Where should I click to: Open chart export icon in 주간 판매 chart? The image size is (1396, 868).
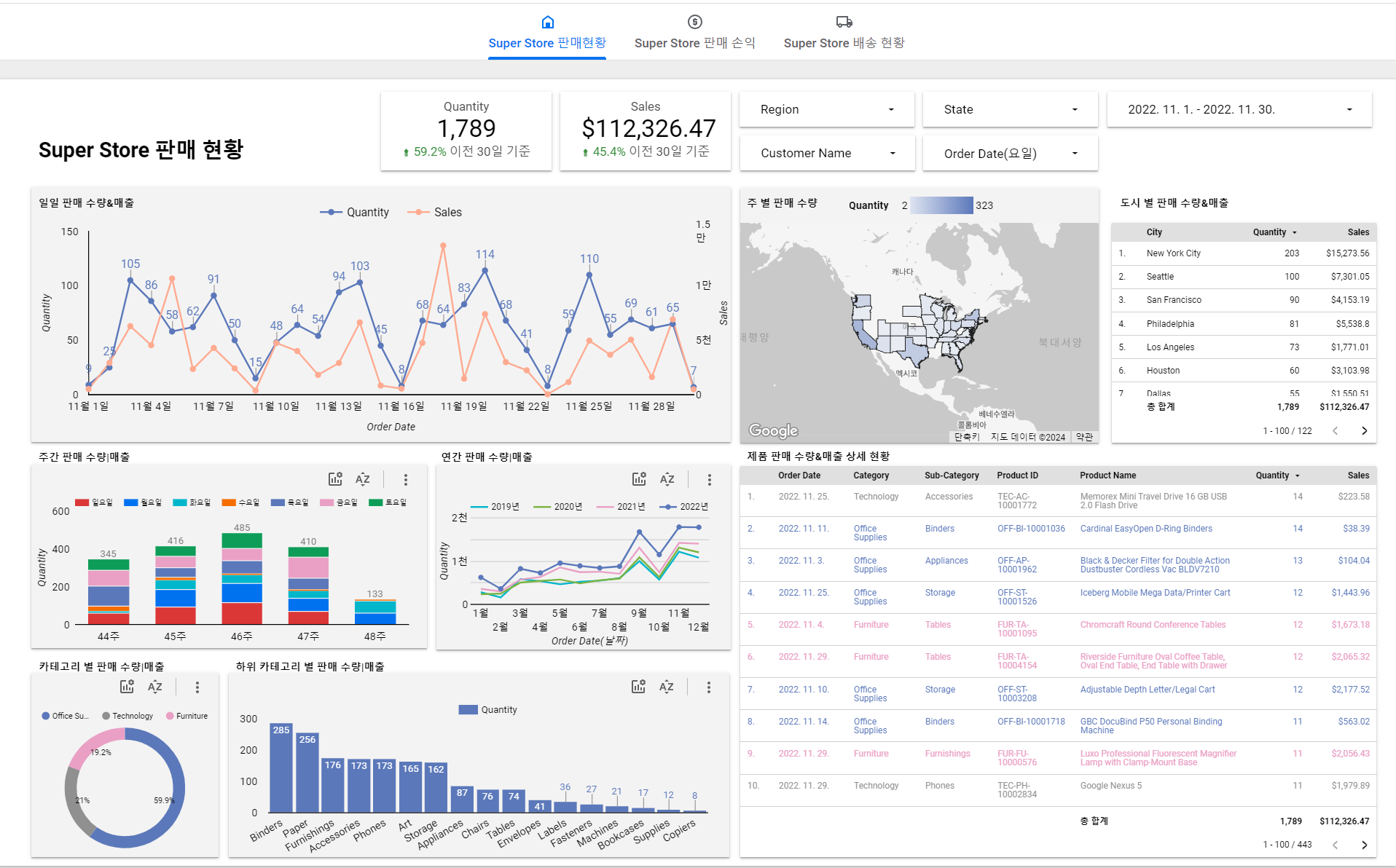[x=335, y=479]
